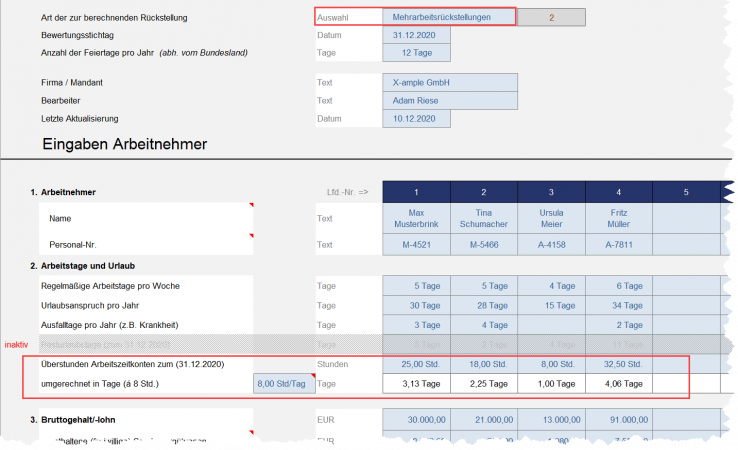Click the gray cell showing value 2
This screenshot has height=450, width=738.
coord(552,17)
